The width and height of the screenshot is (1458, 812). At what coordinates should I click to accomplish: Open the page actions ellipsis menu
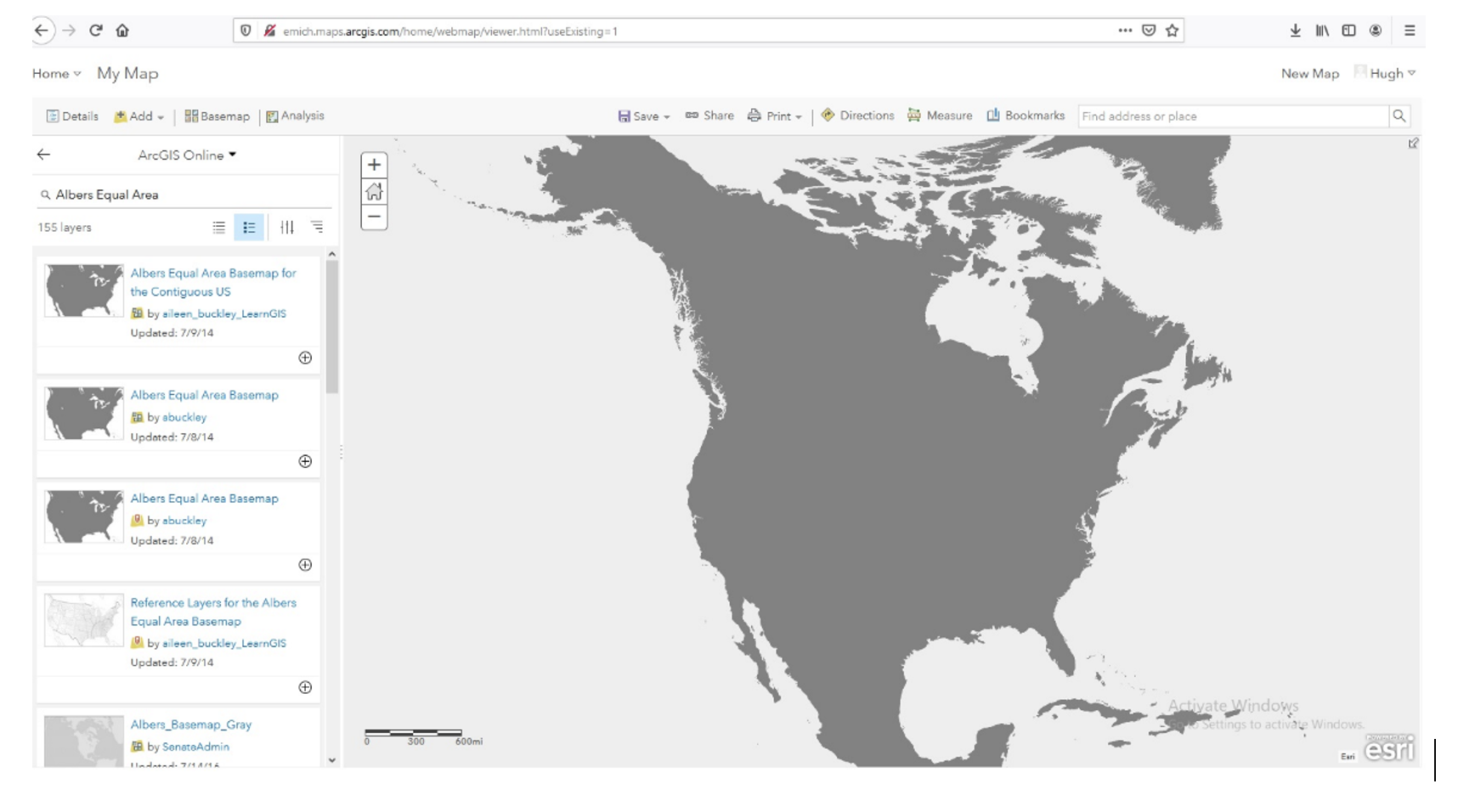1125,31
